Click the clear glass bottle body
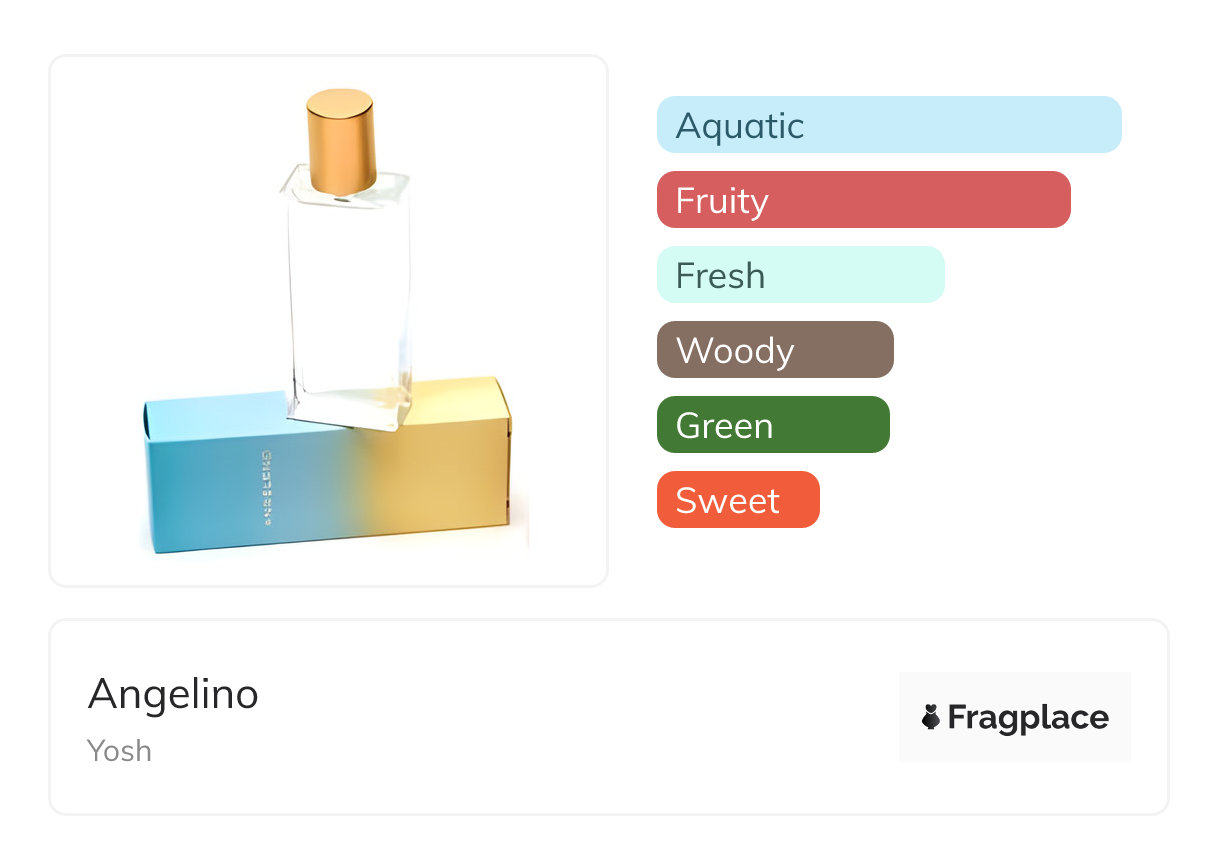 [348, 290]
